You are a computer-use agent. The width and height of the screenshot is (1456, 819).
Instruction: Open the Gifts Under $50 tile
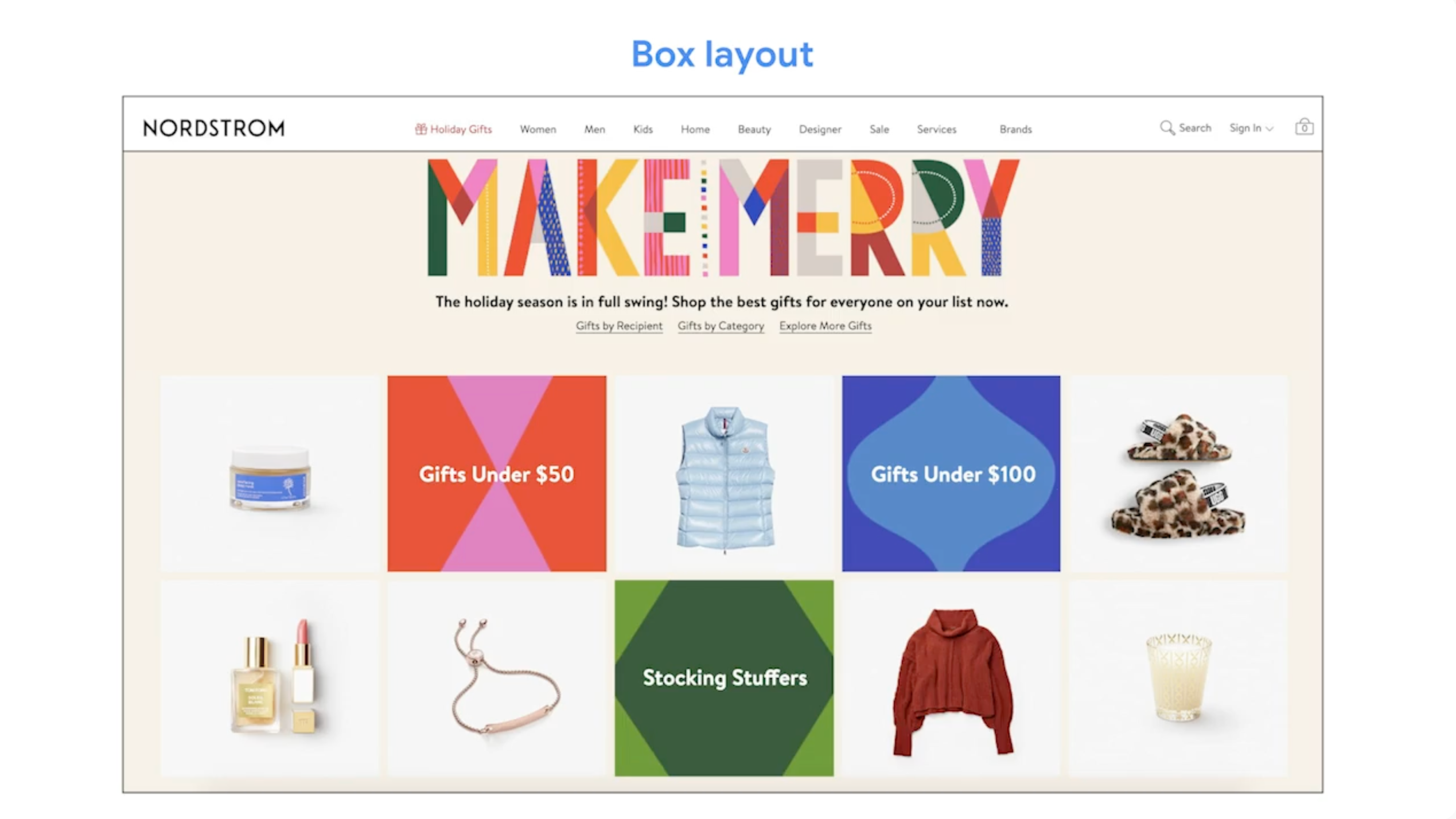[x=496, y=474]
